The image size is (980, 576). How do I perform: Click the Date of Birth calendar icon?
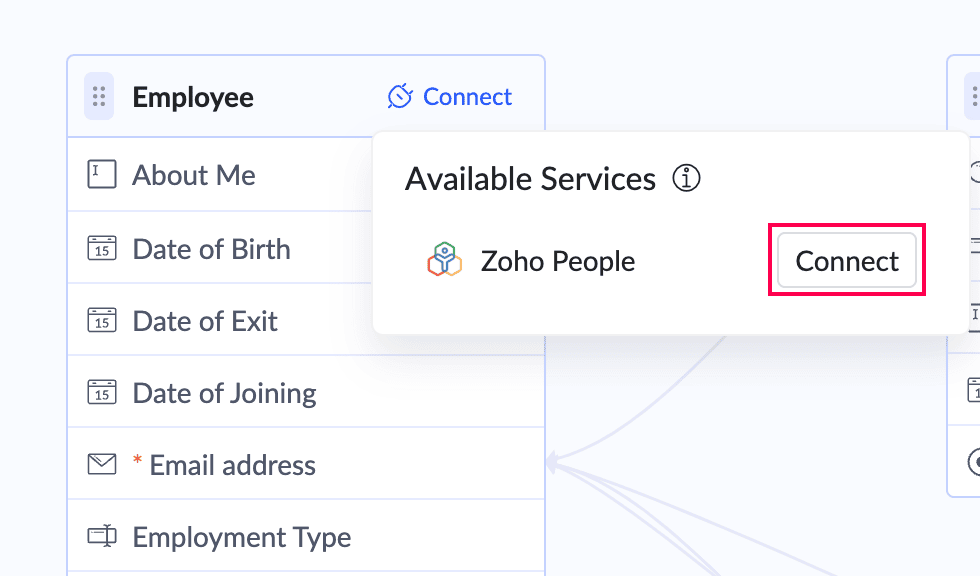pyautogui.click(x=102, y=248)
